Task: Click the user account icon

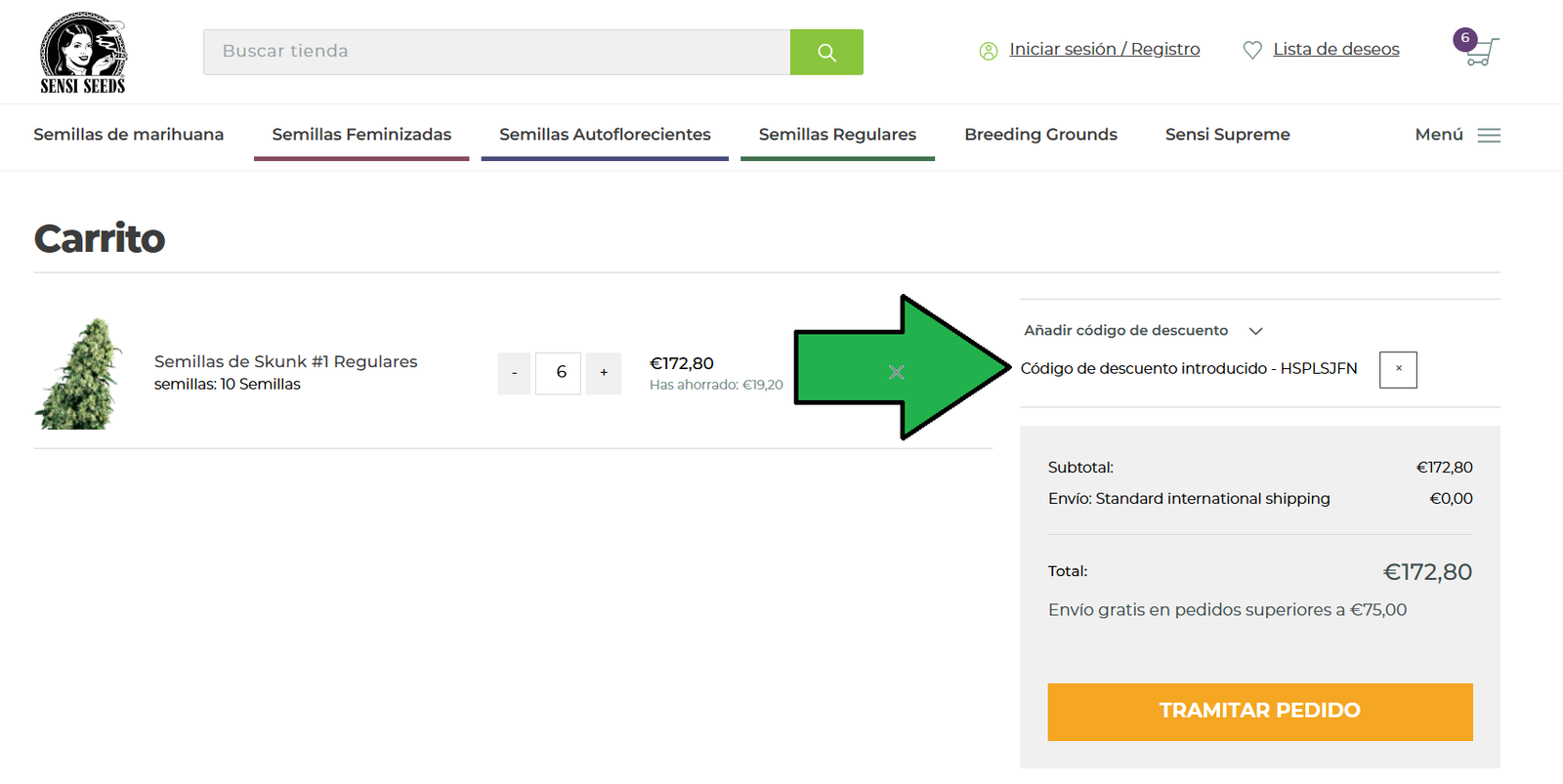Action: click(989, 51)
